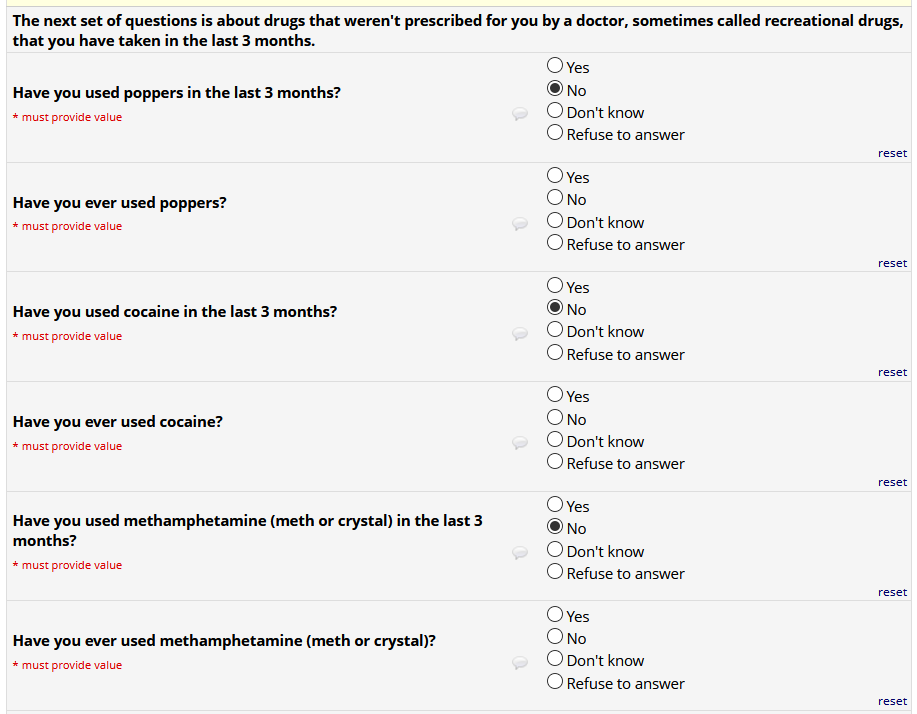Reset the poppers last 3 months answer
Screen dimensions: 917x714
click(x=892, y=153)
